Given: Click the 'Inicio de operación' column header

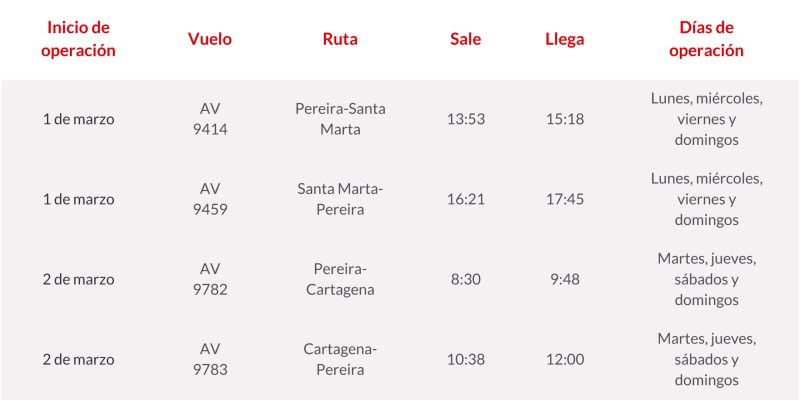Looking at the screenshot, I should [79, 38].
